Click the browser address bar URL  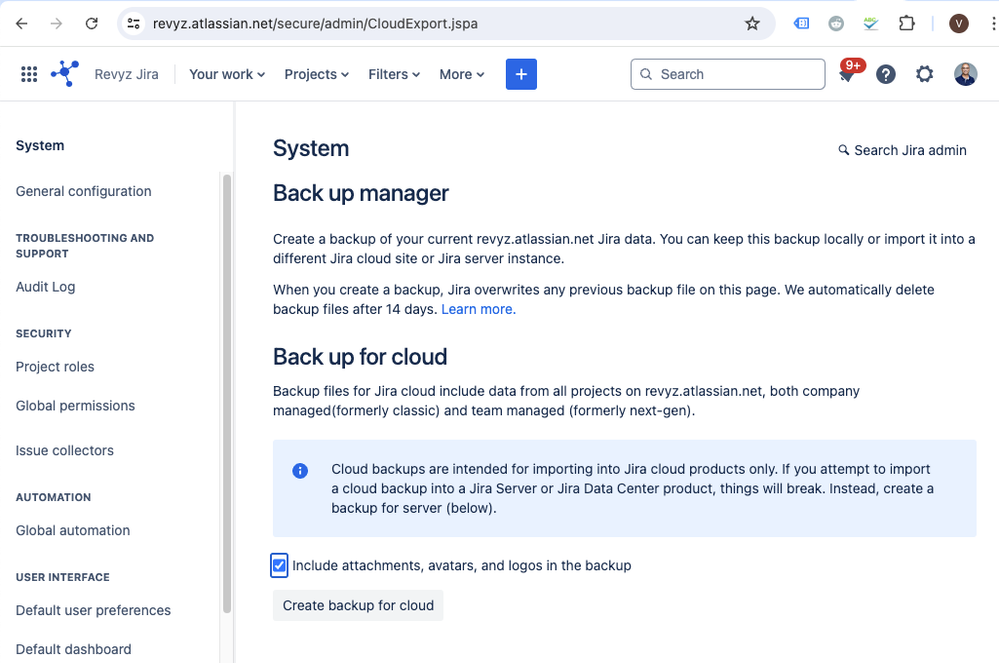(x=315, y=24)
